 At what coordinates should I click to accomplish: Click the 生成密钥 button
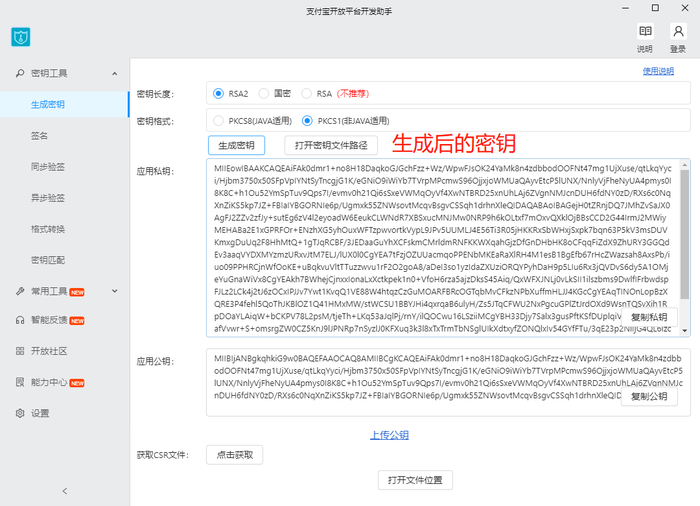pyautogui.click(x=237, y=145)
